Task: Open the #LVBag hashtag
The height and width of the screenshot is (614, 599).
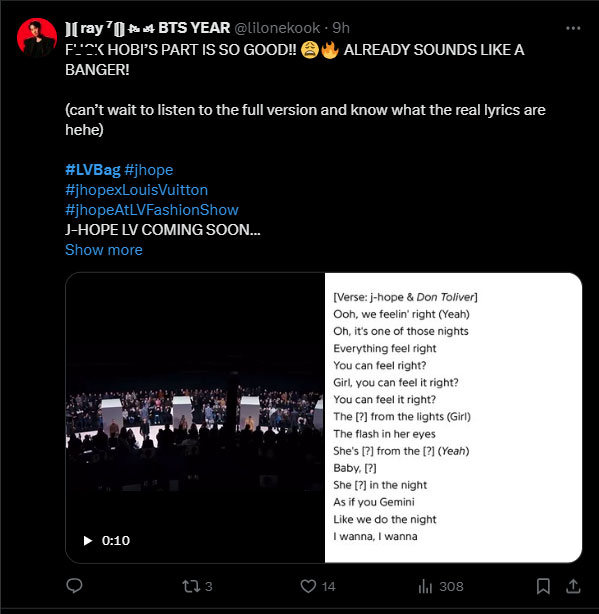Action: (93, 170)
